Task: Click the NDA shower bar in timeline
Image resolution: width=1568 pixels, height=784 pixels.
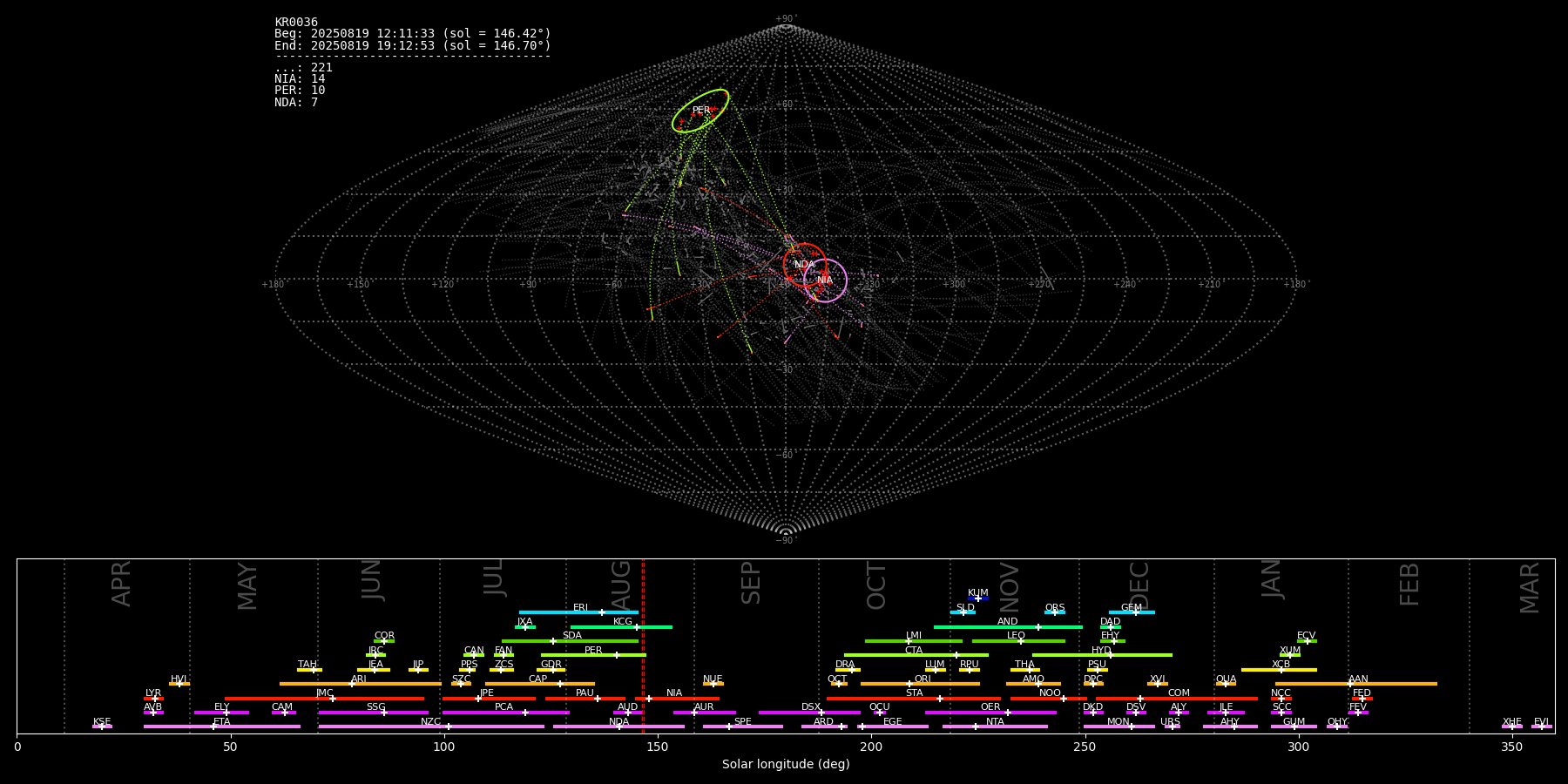Action: click(618, 727)
